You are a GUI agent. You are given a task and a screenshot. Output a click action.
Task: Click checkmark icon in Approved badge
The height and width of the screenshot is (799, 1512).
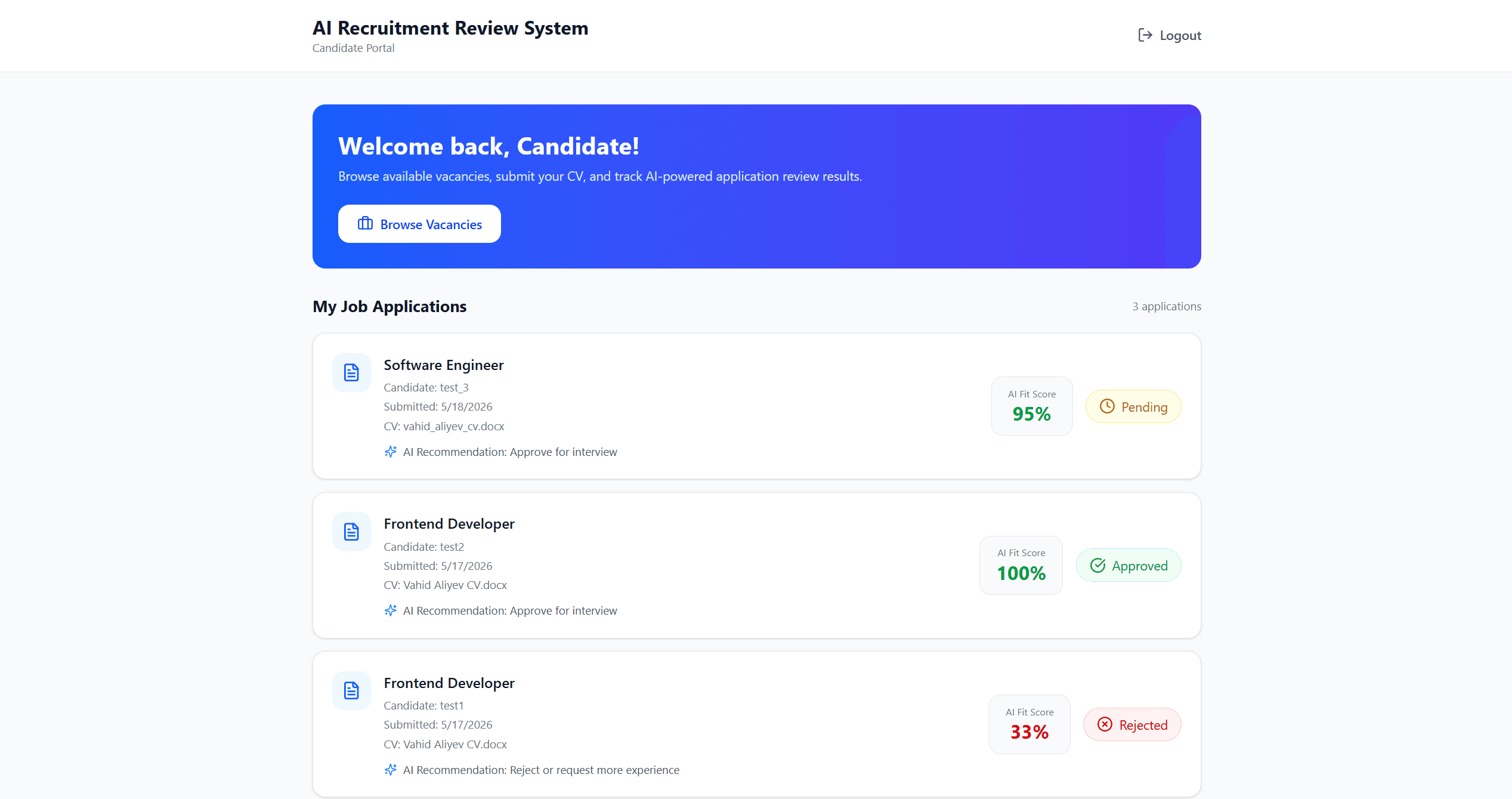1098,566
